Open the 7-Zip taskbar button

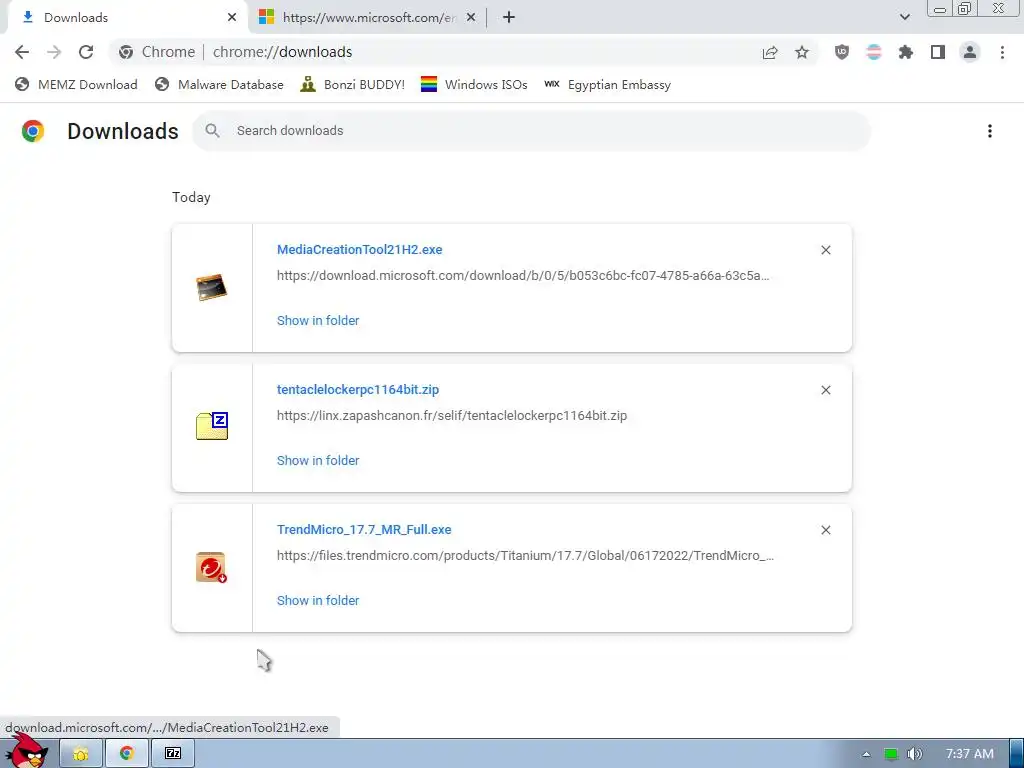[x=173, y=754]
